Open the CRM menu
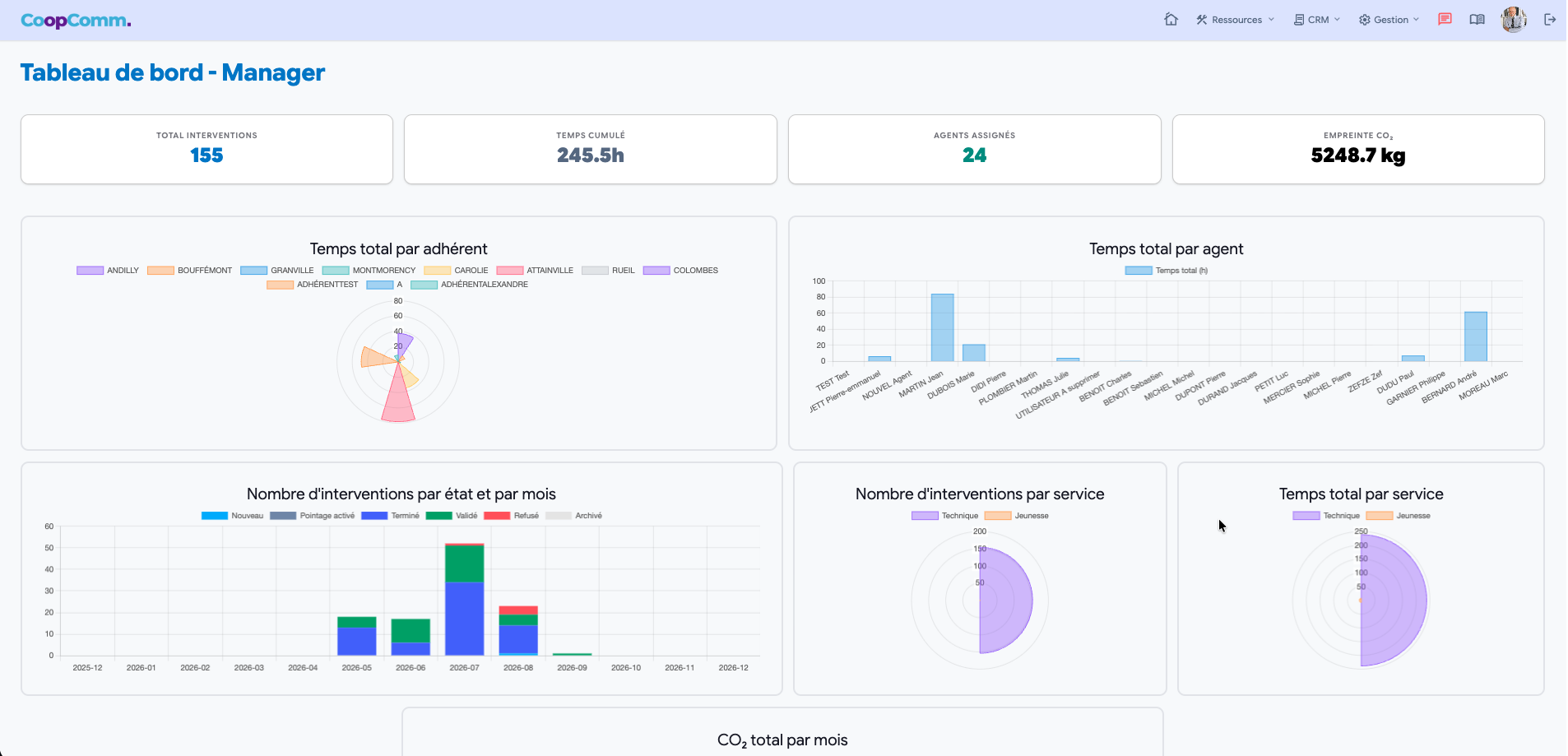Screen dimensions: 1568x756 point(1317,20)
